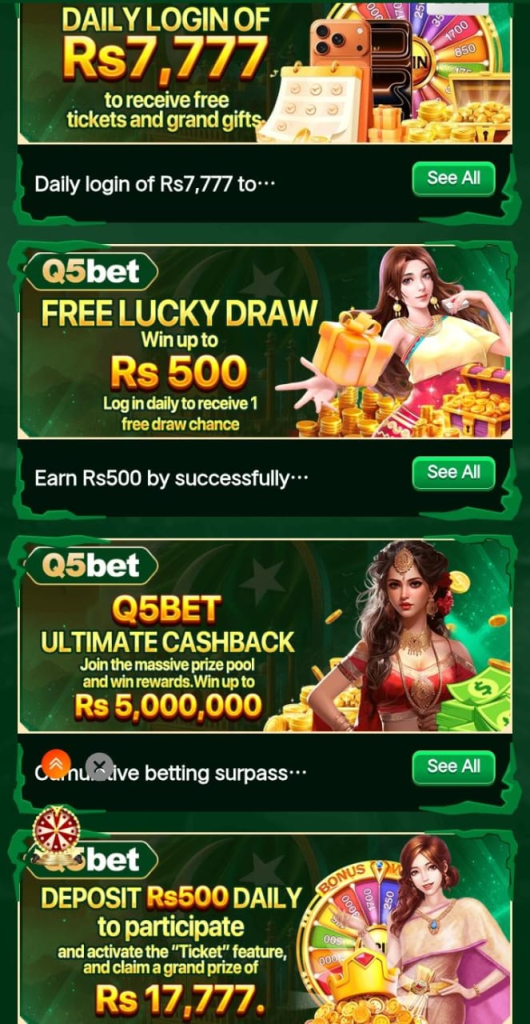Tap See All for Daily login promotion
This screenshot has height=1024, width=530.
tap(454, 178)
